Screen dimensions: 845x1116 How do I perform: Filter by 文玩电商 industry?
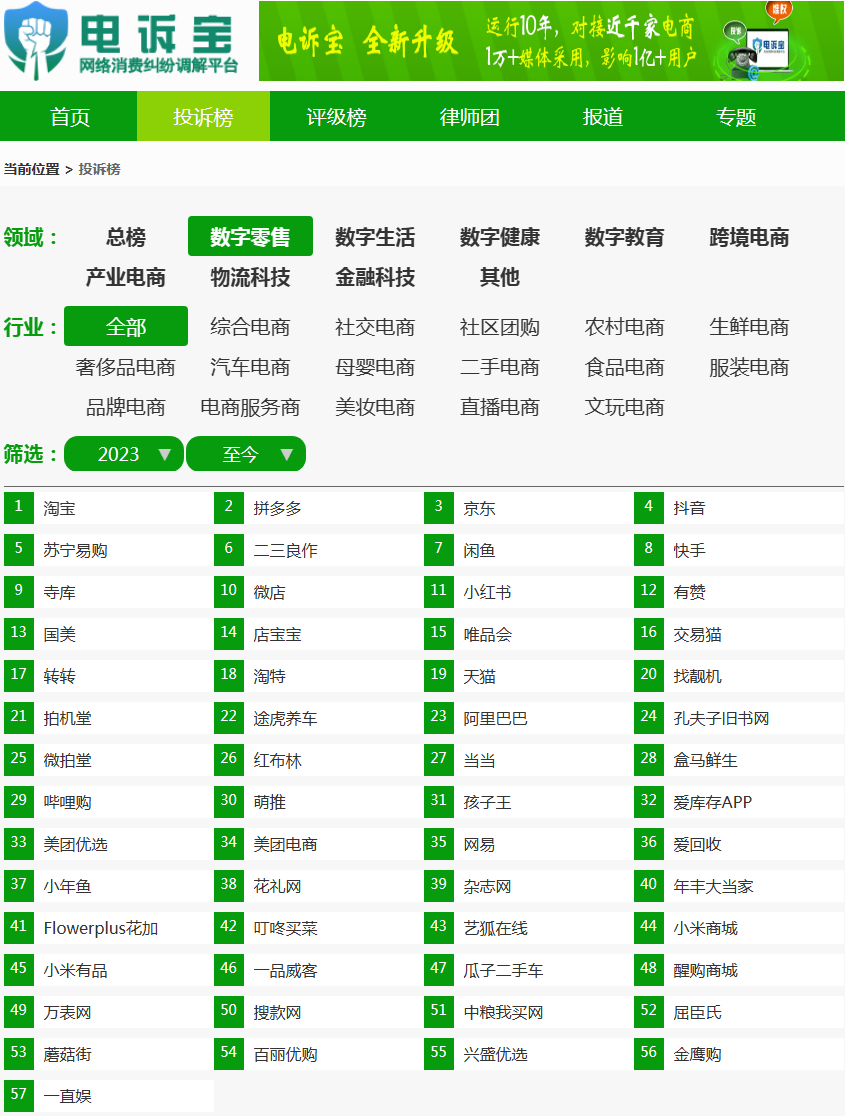[624, 407]
